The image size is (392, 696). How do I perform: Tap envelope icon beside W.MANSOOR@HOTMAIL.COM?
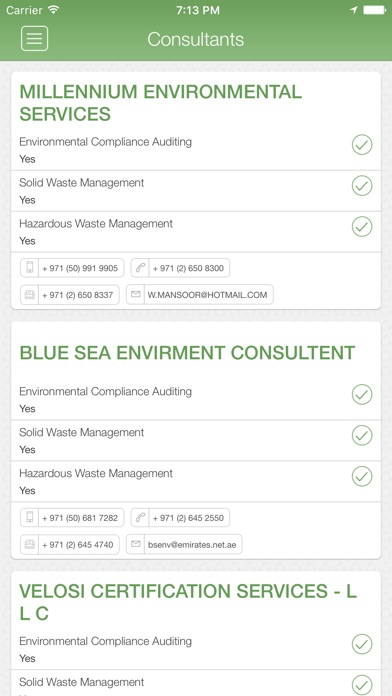point(135,294)
